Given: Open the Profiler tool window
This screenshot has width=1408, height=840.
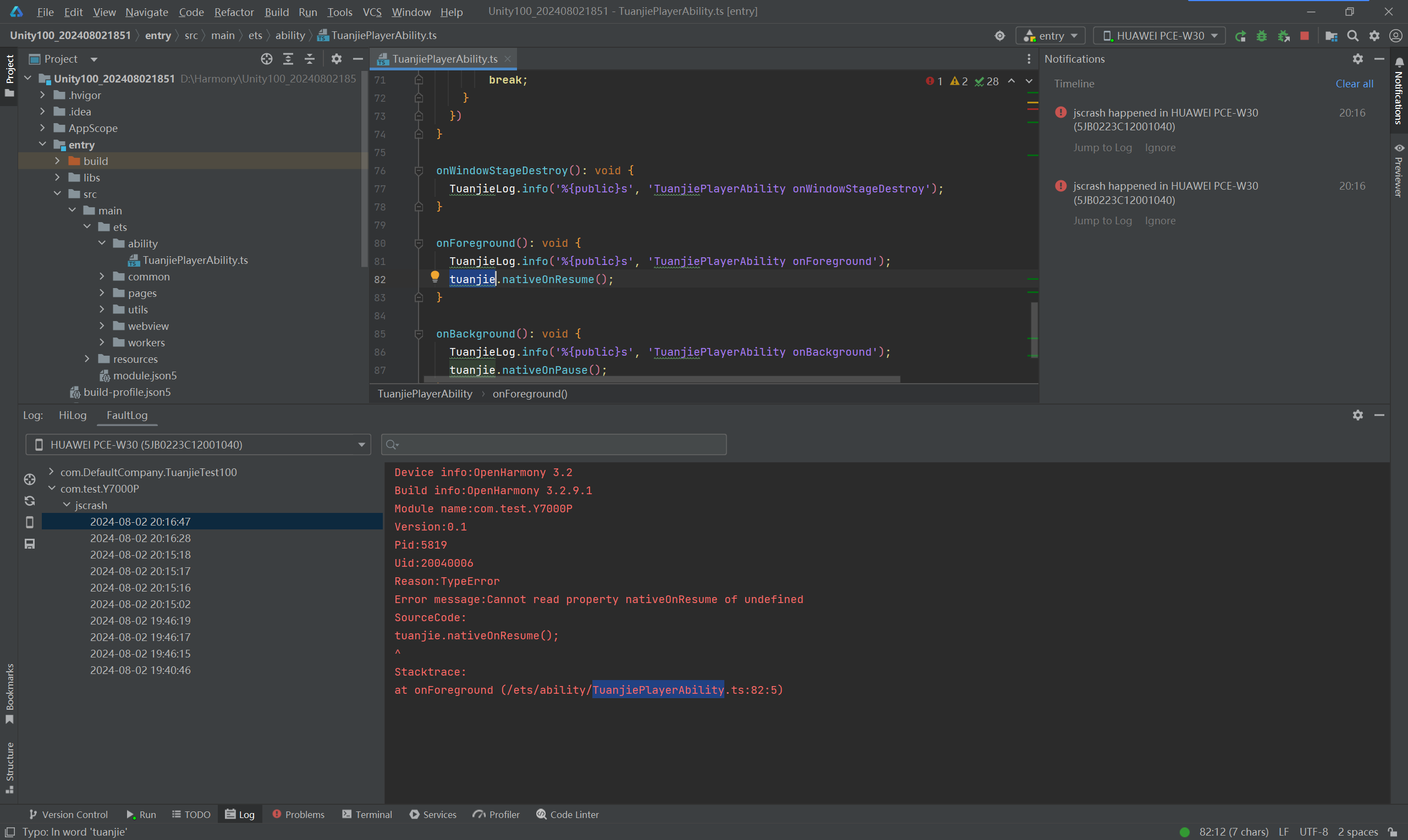Looking at the screenshot, I should coord(496,815).
